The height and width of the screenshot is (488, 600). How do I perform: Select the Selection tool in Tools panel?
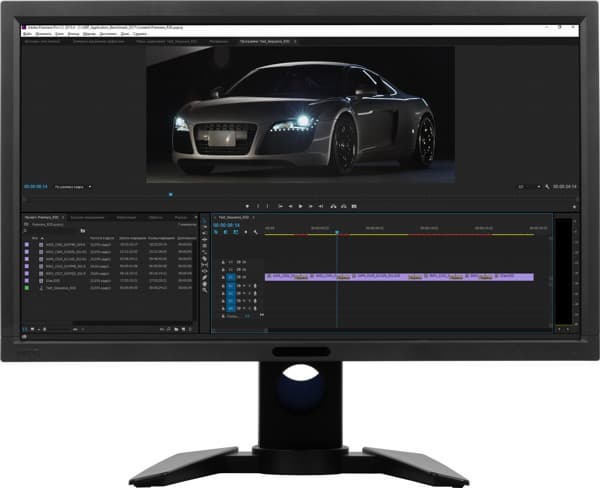204,220
